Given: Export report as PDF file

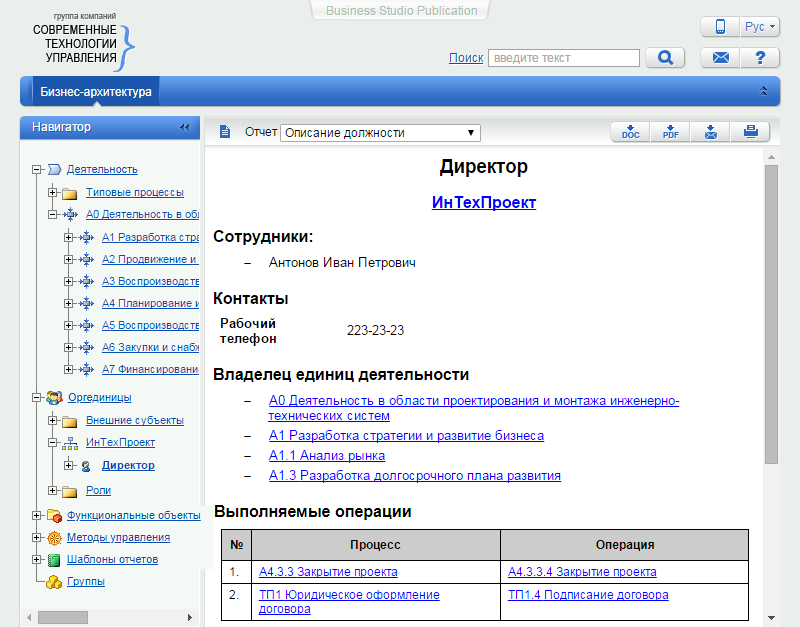Looking at the screenshot, I should (x=670, y=132).
